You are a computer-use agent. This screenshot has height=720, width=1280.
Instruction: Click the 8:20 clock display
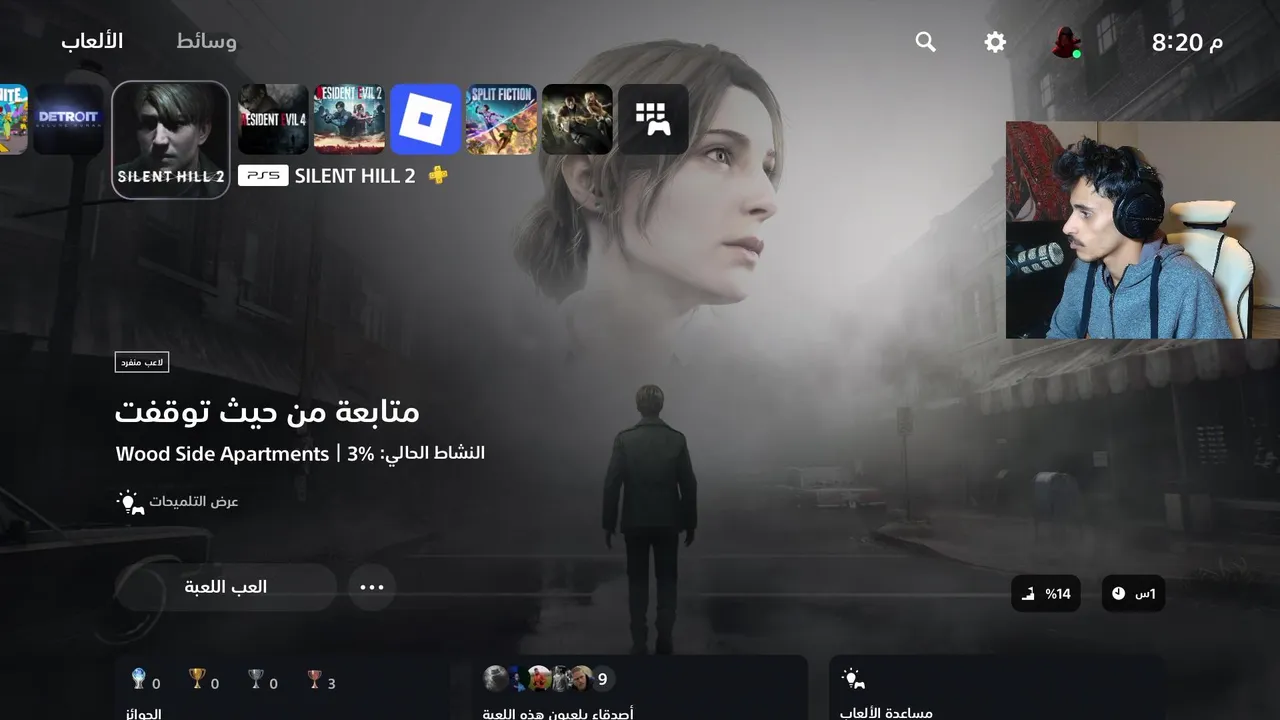click(1187, 42)
